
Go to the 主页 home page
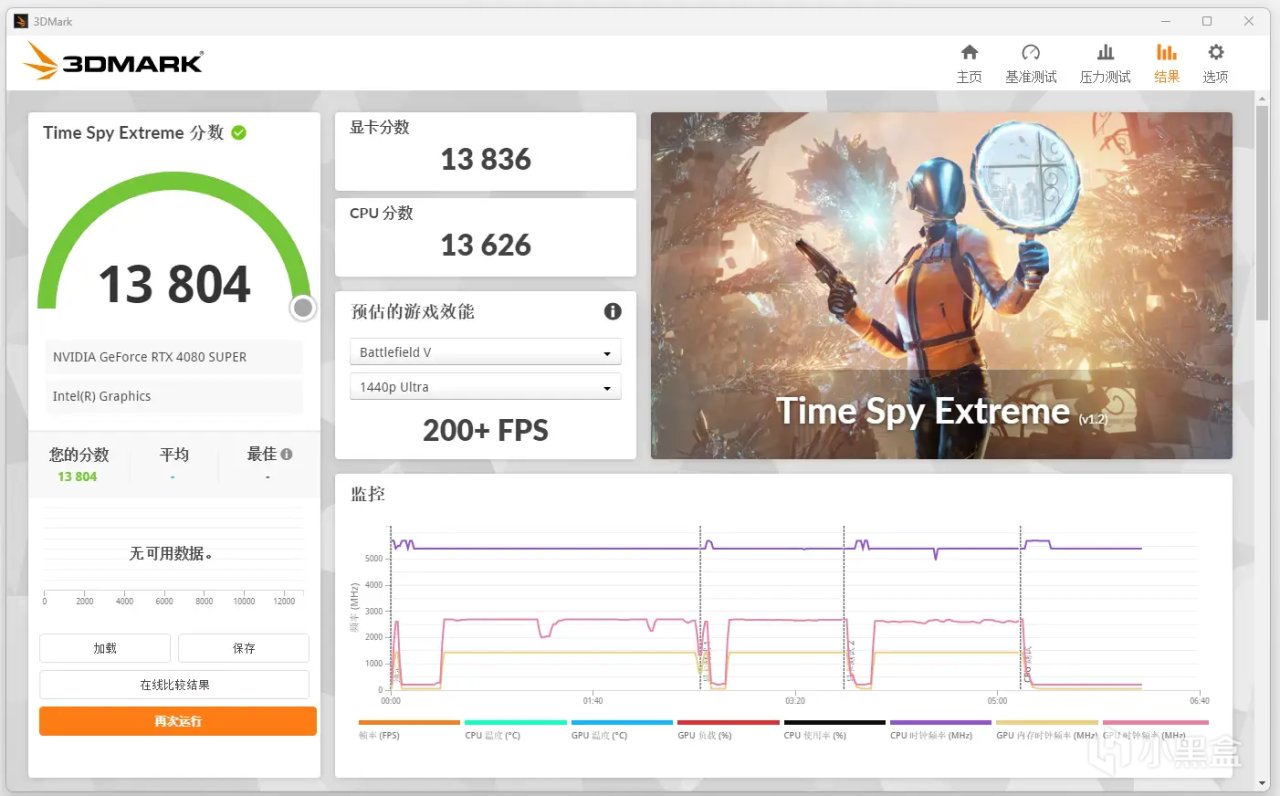(969, 64)
